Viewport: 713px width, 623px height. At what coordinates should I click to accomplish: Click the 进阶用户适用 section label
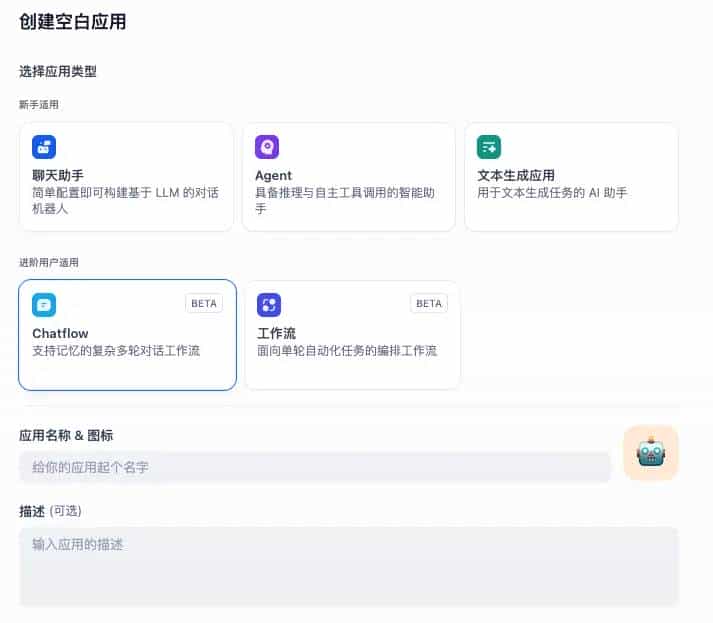point(49,262)
